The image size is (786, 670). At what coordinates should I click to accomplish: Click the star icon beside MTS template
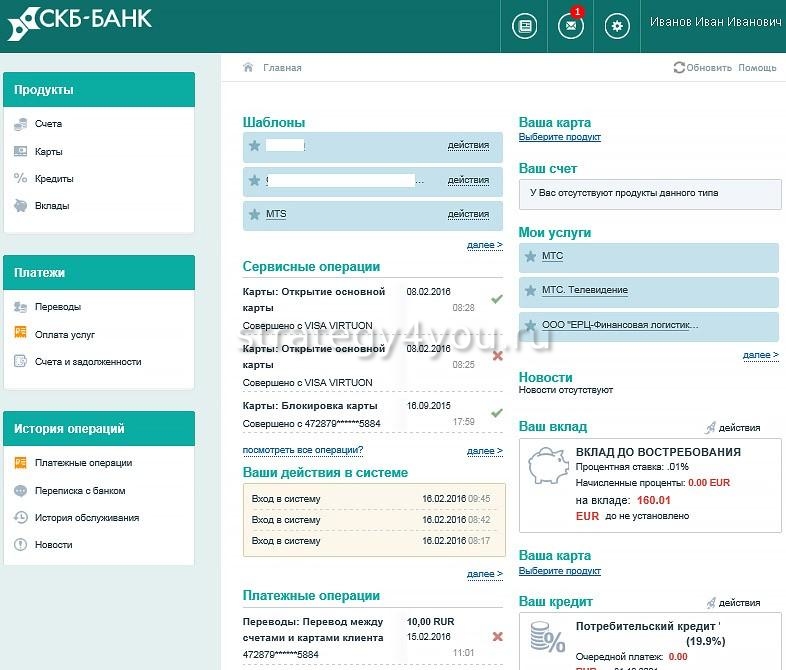[254, 214]
